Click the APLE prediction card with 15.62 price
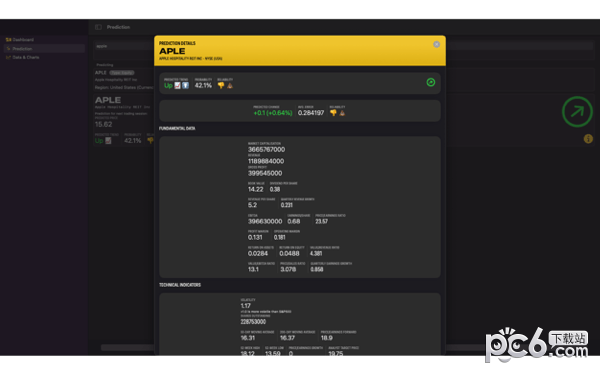 coord(124,120)
